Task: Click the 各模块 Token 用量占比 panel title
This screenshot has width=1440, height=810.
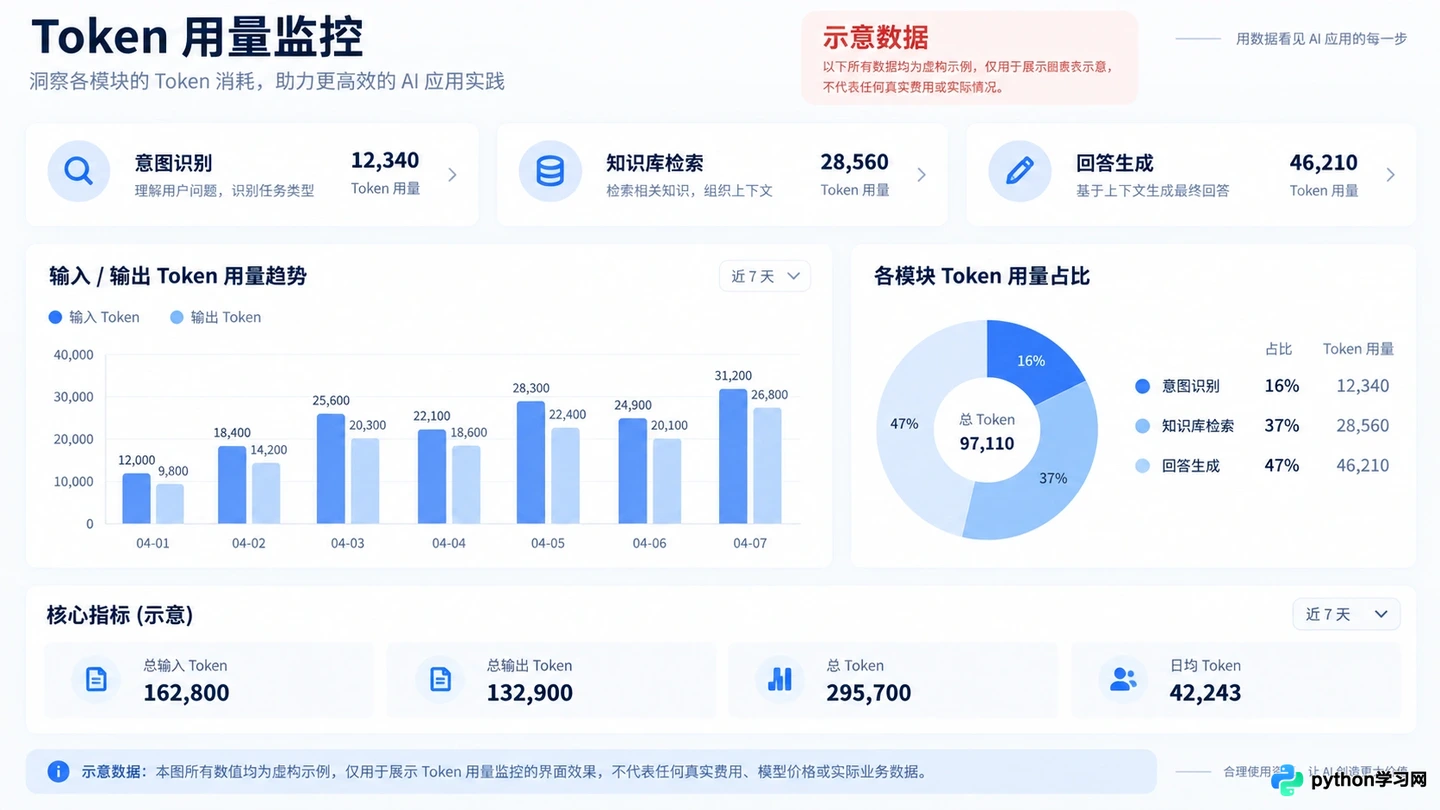Action: pos(982,276)
